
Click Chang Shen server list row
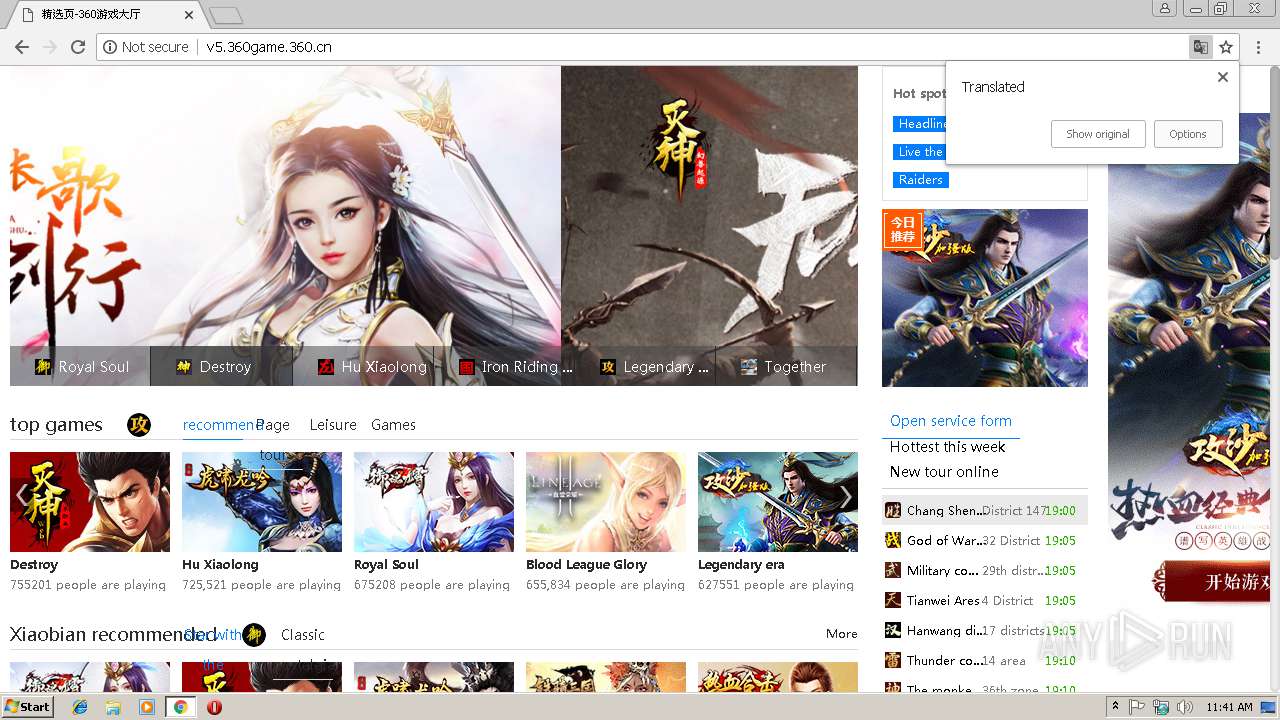pyautogui.click(x=984, y=510)
